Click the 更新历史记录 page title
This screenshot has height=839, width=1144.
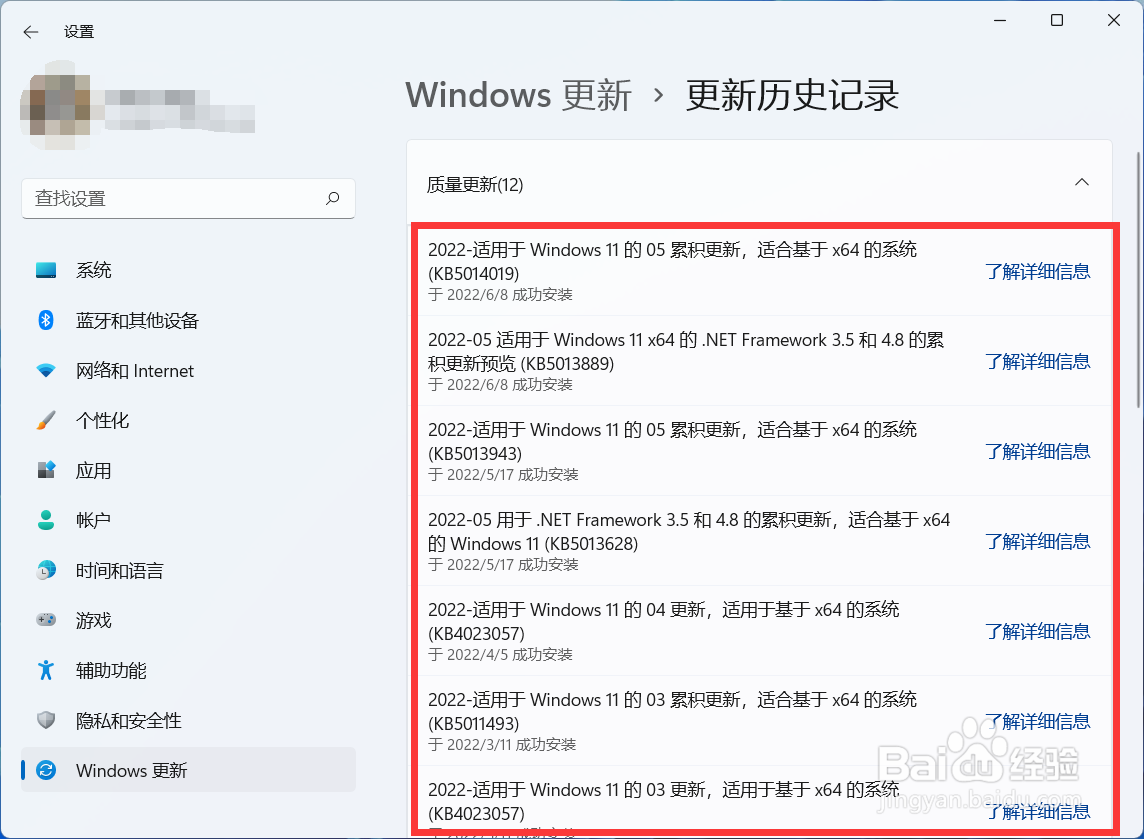click(792, 96)
